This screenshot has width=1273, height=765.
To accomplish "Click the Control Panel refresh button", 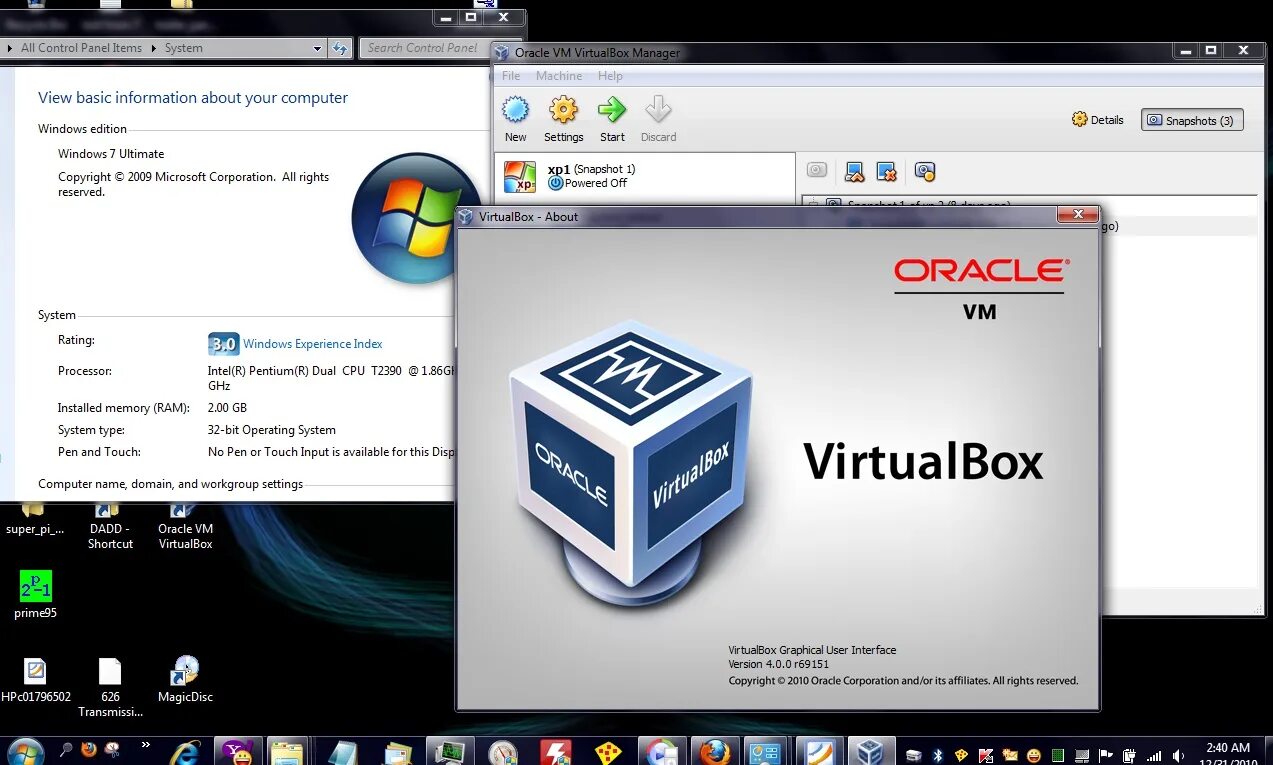I will point(340,48).
